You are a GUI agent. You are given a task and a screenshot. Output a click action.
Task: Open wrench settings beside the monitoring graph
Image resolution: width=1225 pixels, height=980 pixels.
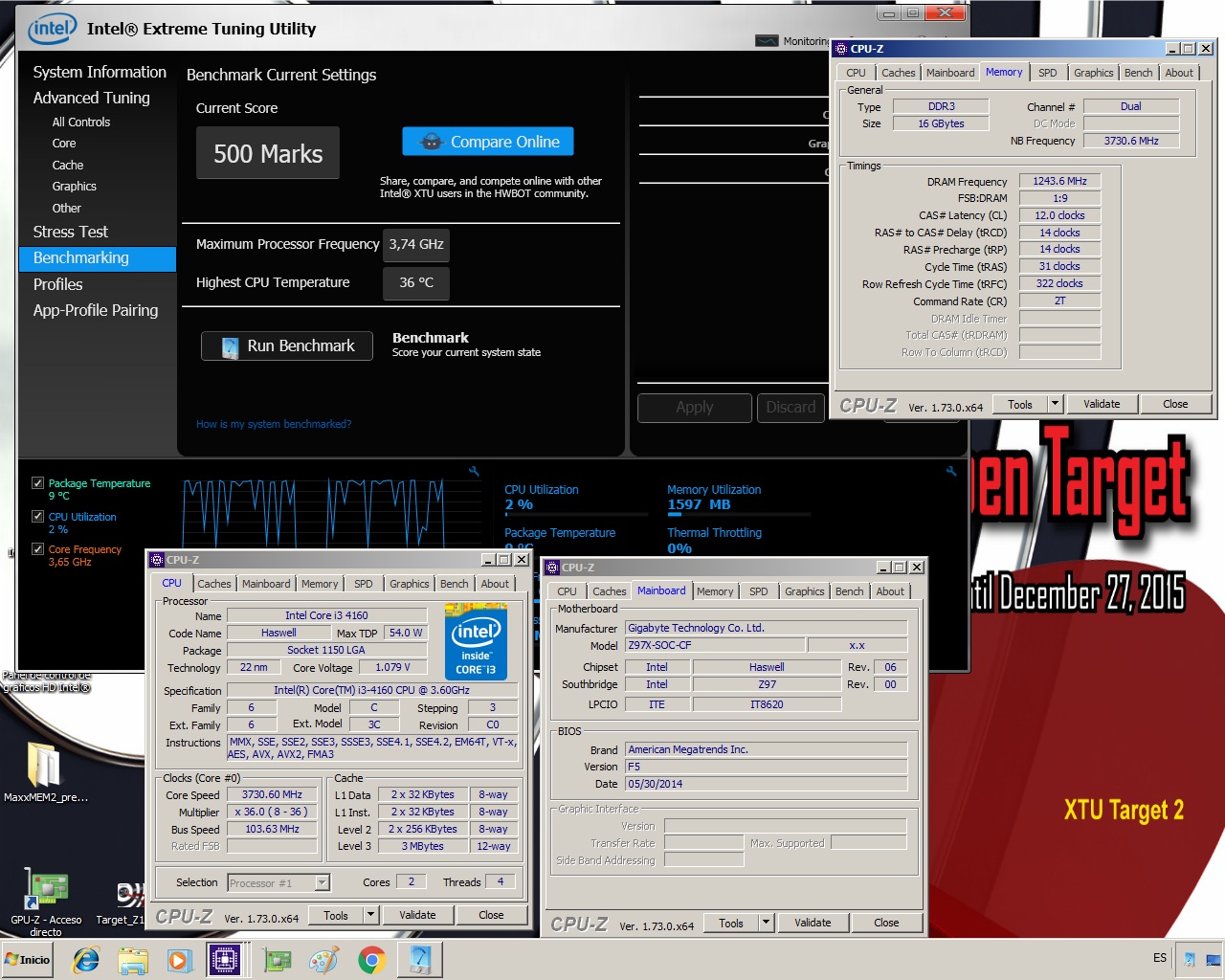click(474, 471)
